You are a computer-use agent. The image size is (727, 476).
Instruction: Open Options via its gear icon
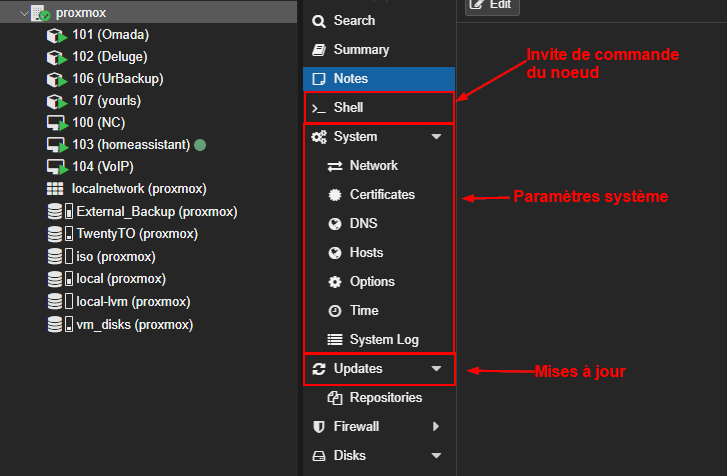[335, 282]
